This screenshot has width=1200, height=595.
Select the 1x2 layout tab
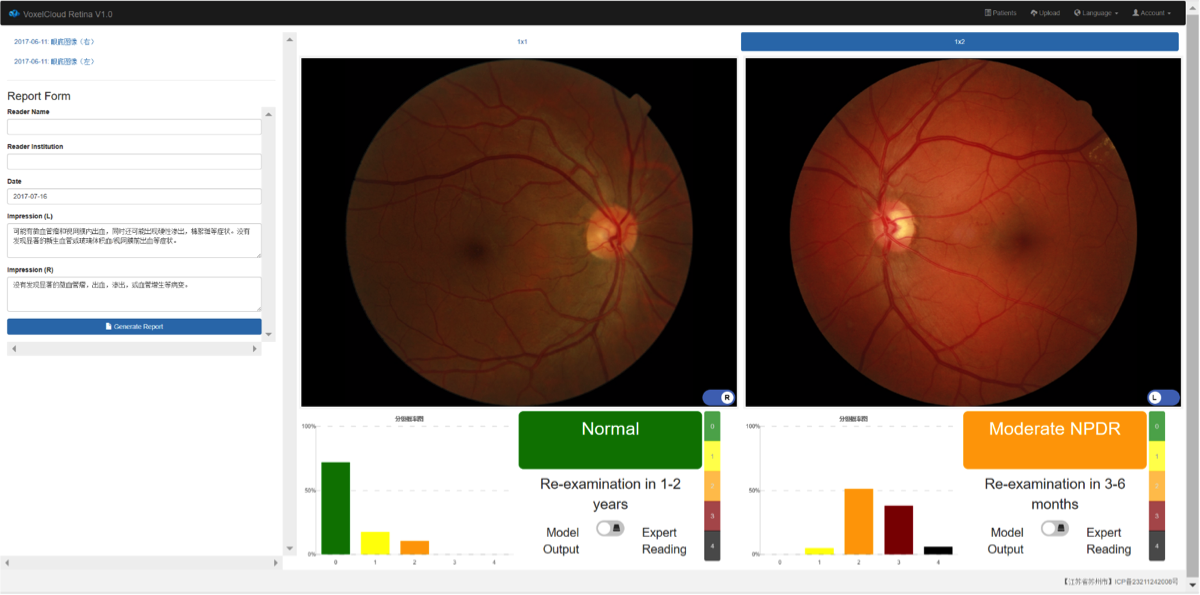click(x=959, y=42)
